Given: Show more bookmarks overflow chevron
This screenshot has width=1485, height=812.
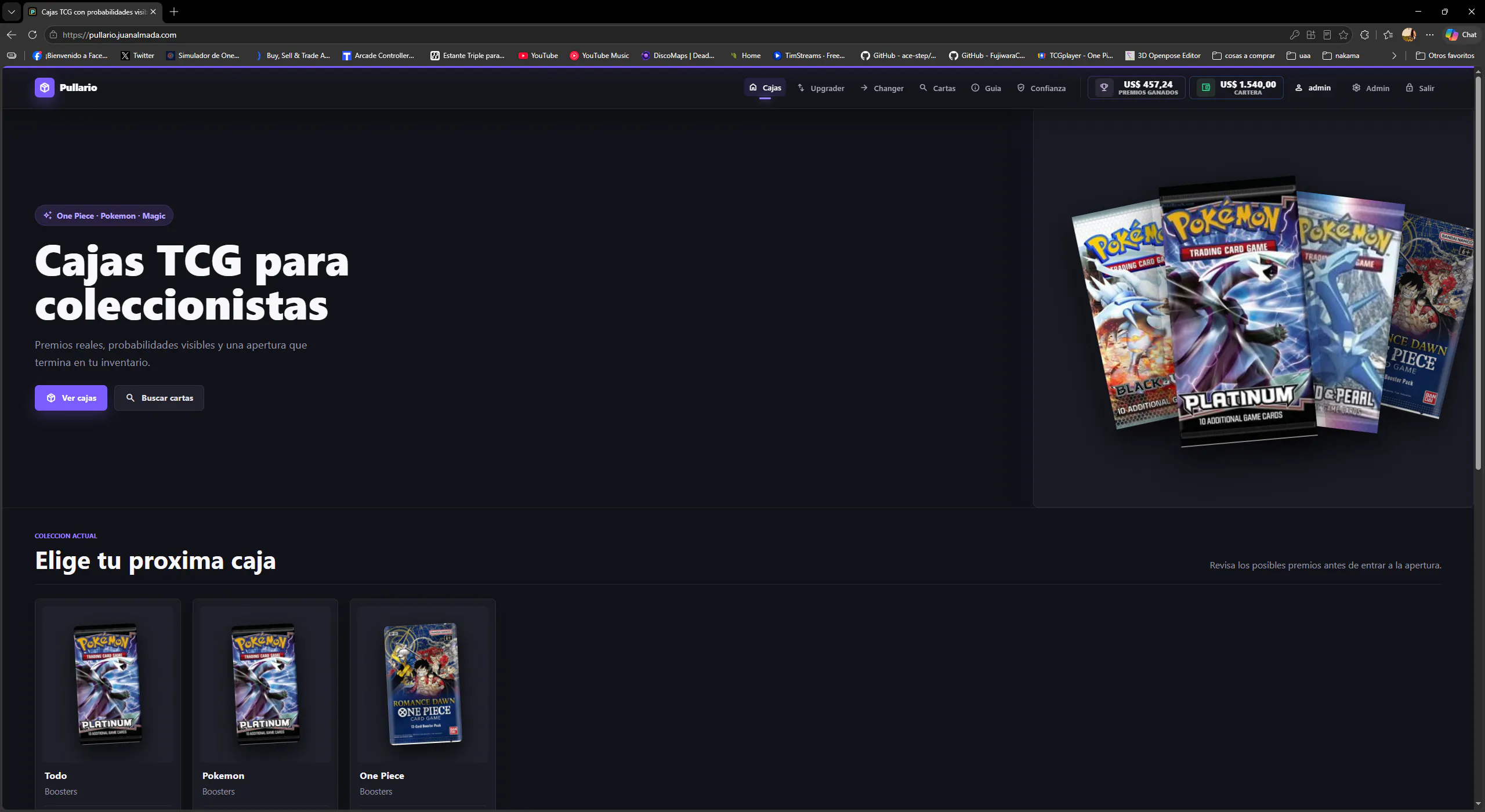Looking at the screenshot, I should tap(1395, 56).
